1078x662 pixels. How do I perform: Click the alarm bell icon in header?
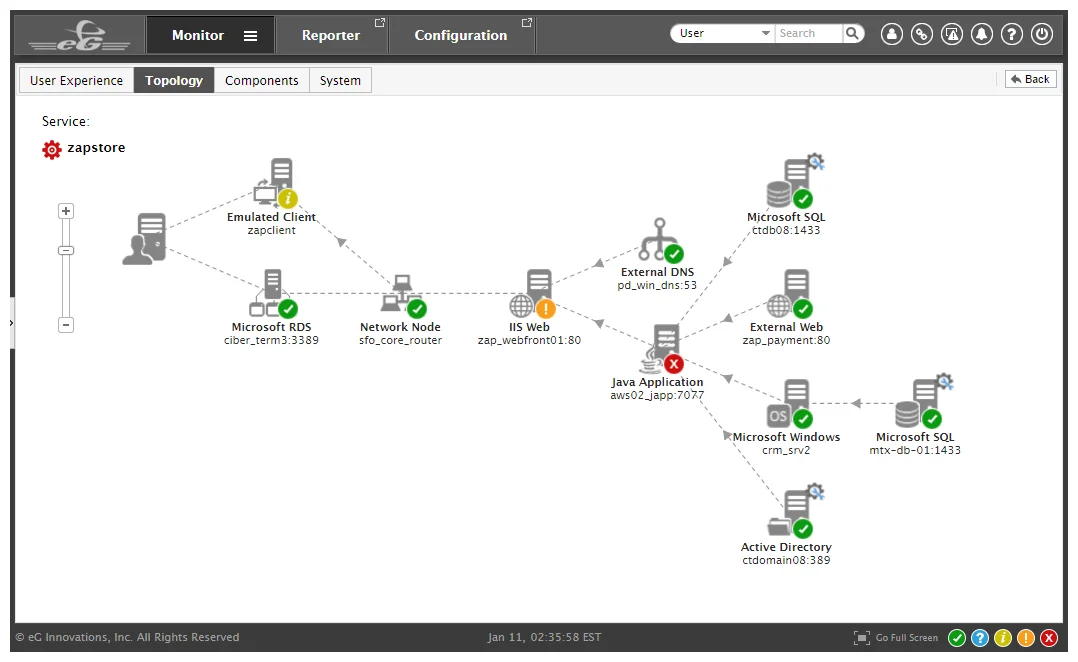[x=982, y=34]
